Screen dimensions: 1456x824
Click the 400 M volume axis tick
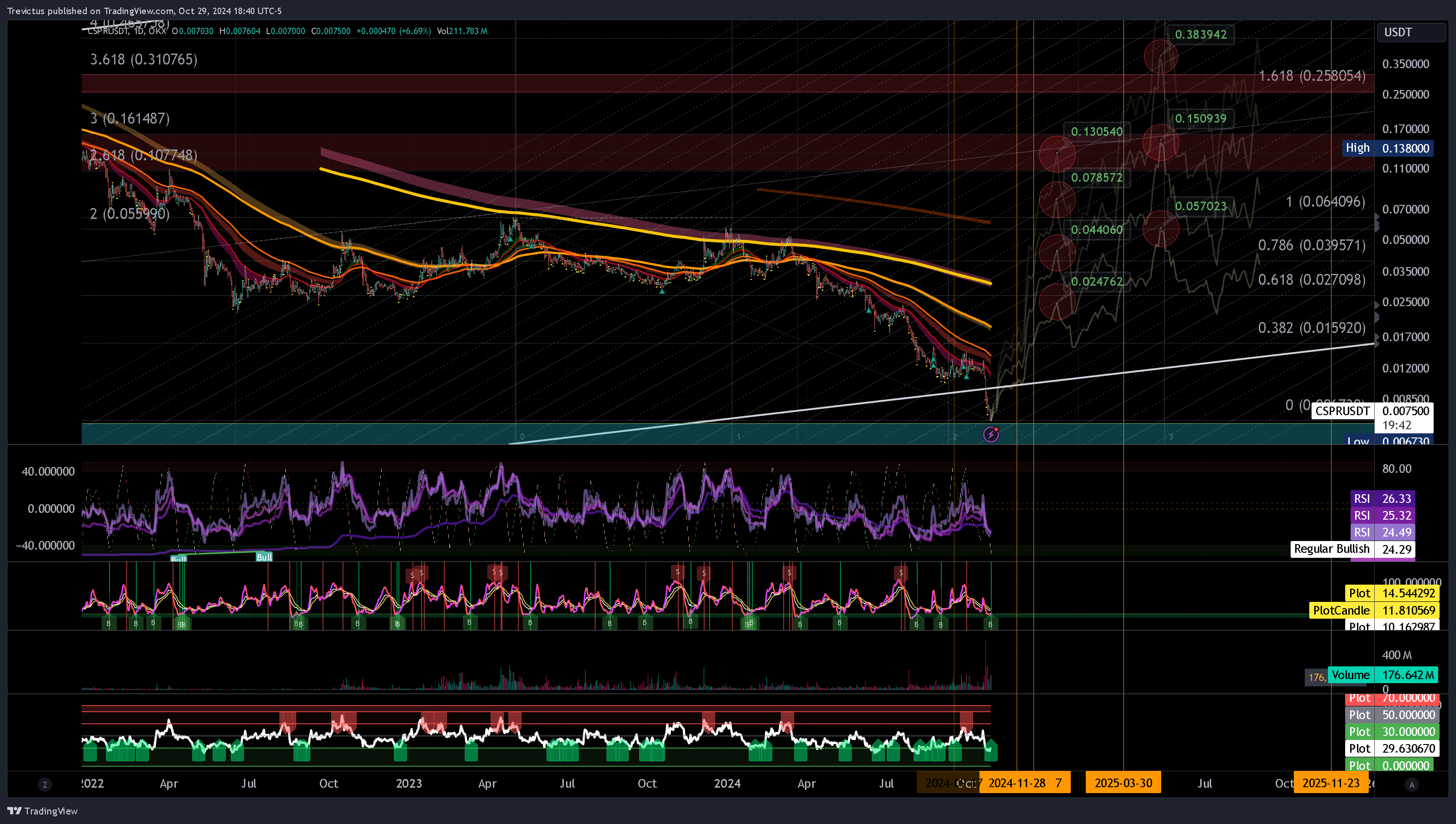1396,655
